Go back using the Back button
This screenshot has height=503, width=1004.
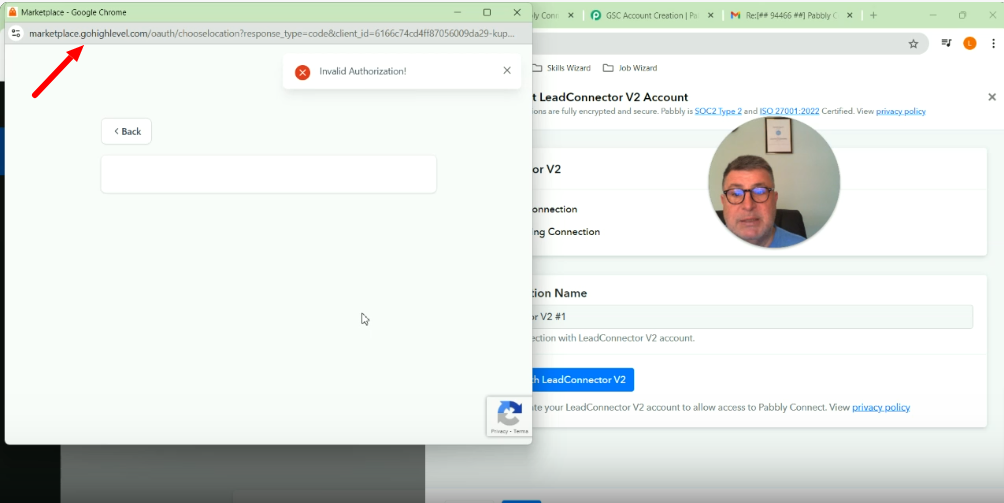pos(126,131)
